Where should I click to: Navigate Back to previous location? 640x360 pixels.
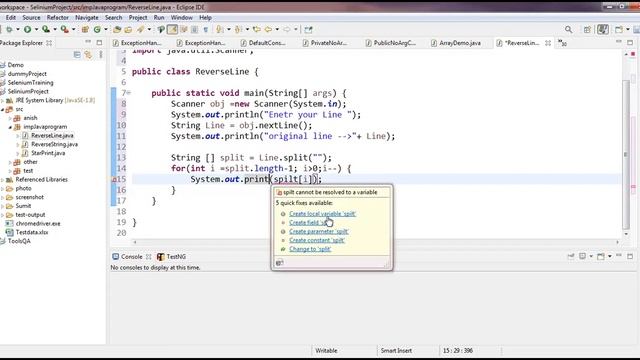click(x=268, y=29)
